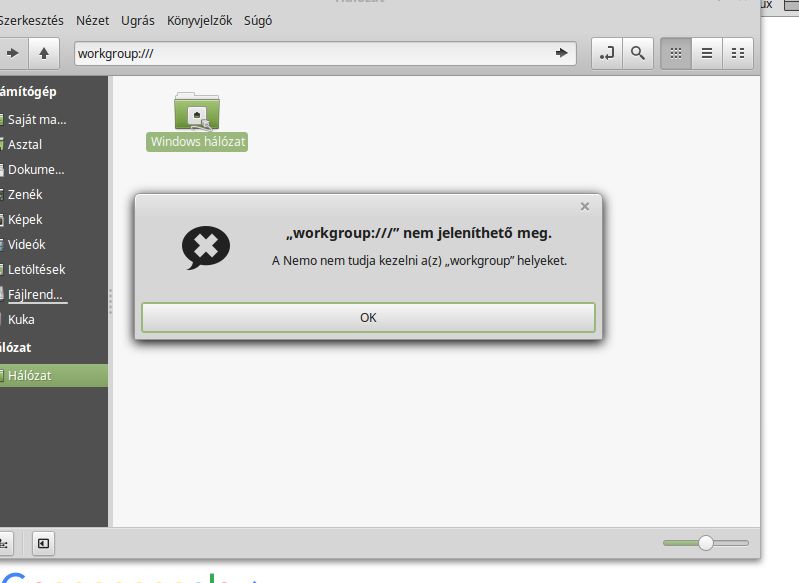
Task: Open the Windows hálózat folder icon
Action: (x=197, y=111)
